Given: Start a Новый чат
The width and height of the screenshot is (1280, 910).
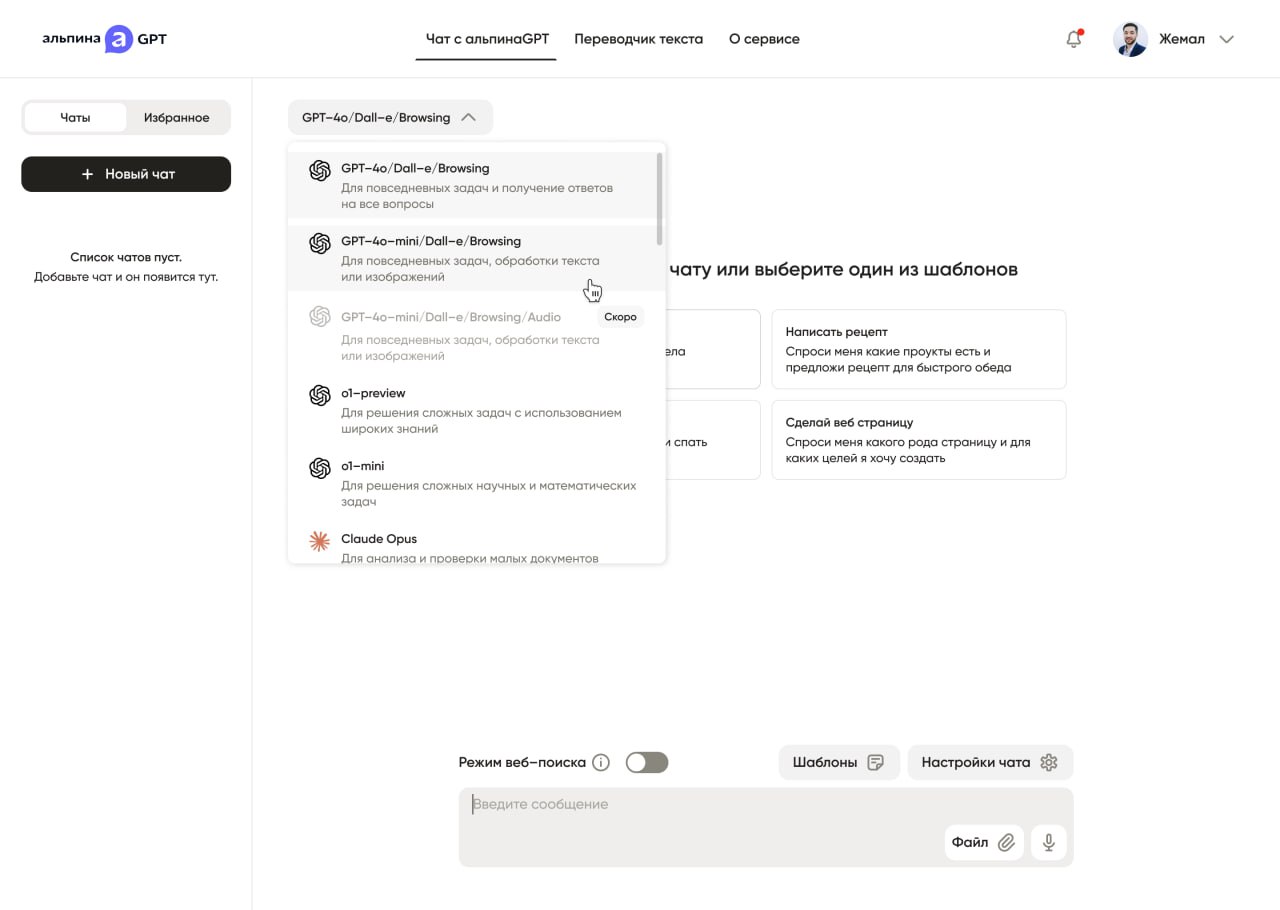Looking at the screenshot, I should pyautogui.click(x=126, y=174).
